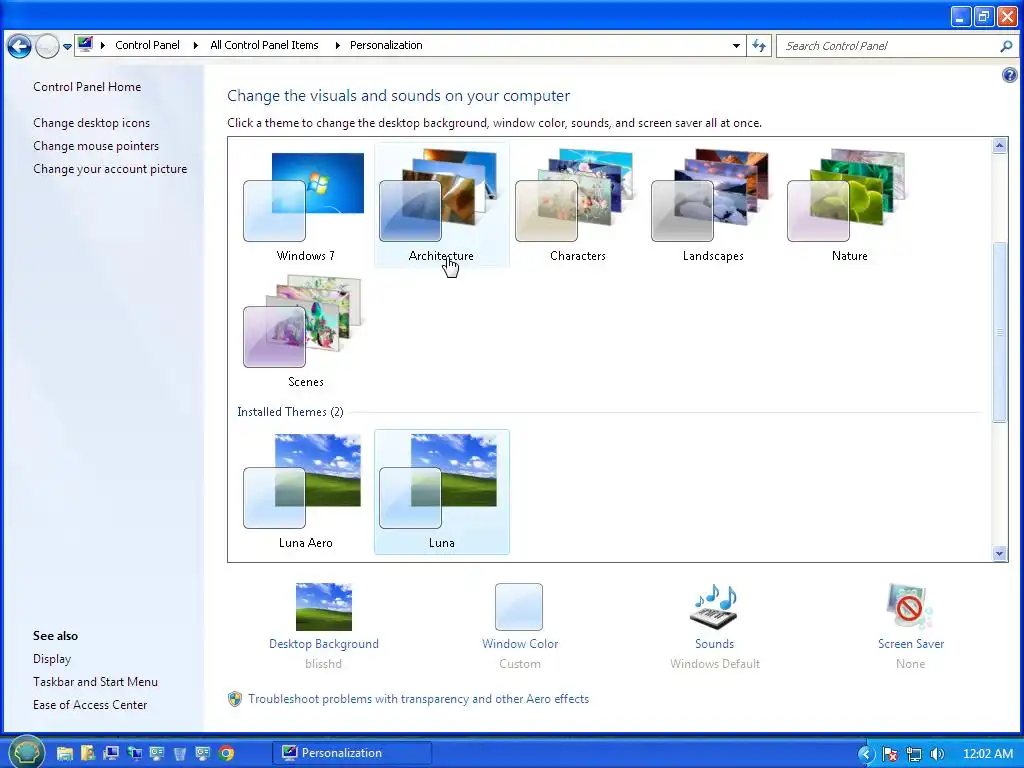
Task: Click the Back navigation arrow
Action: click(x=20, y=46)
